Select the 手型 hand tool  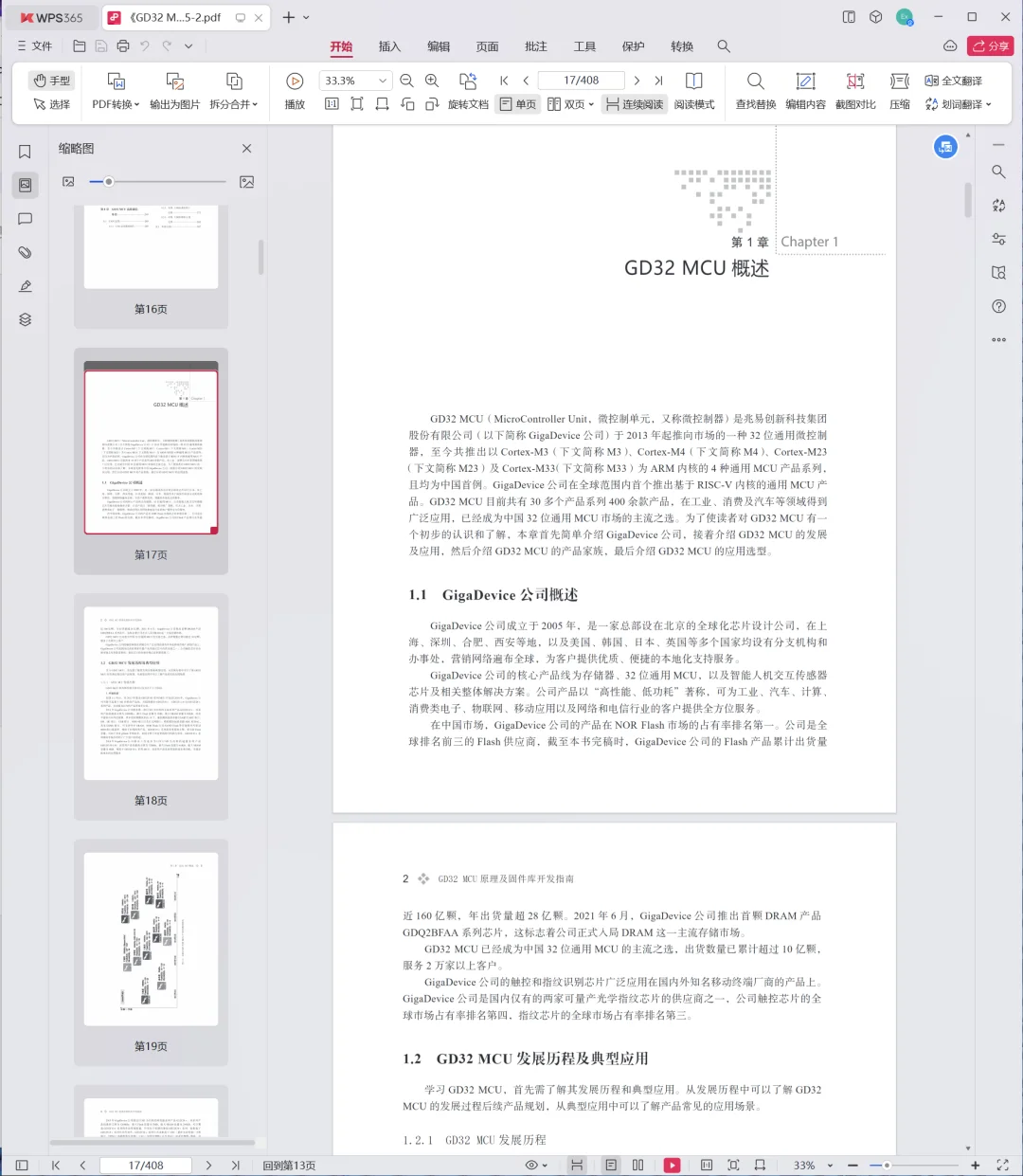[x=52, y=81]
